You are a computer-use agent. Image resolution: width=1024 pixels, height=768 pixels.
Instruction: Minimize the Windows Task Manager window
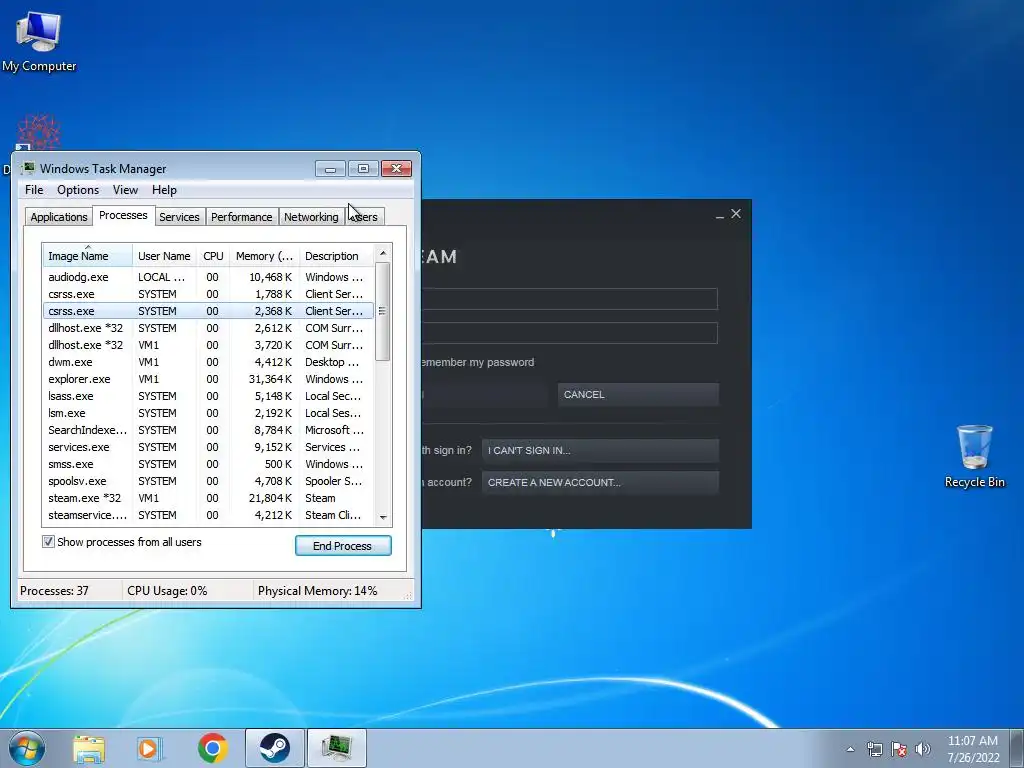point(330,169)
